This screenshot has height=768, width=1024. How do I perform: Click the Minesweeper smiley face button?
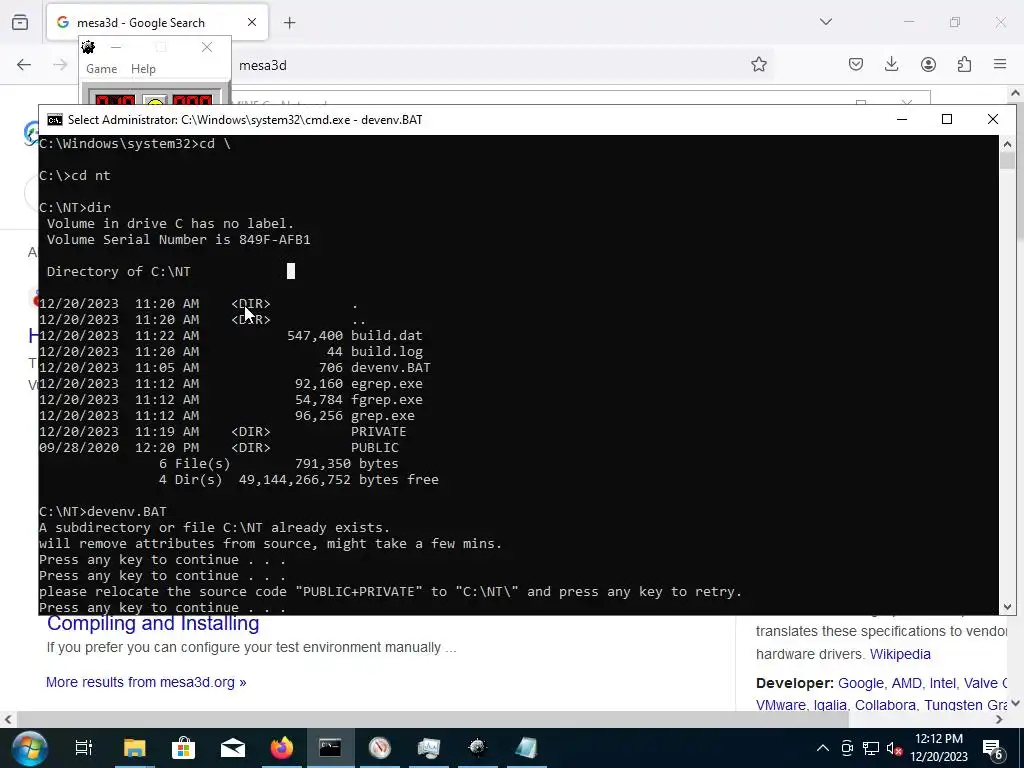point(155,103)
